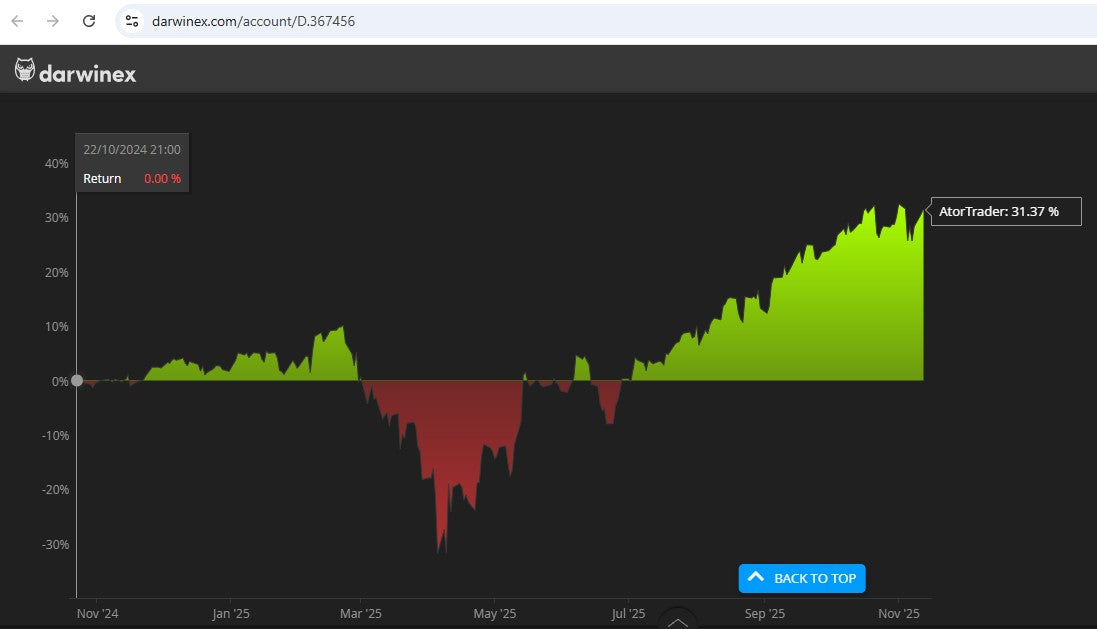Click the browser back arrow

17,21
